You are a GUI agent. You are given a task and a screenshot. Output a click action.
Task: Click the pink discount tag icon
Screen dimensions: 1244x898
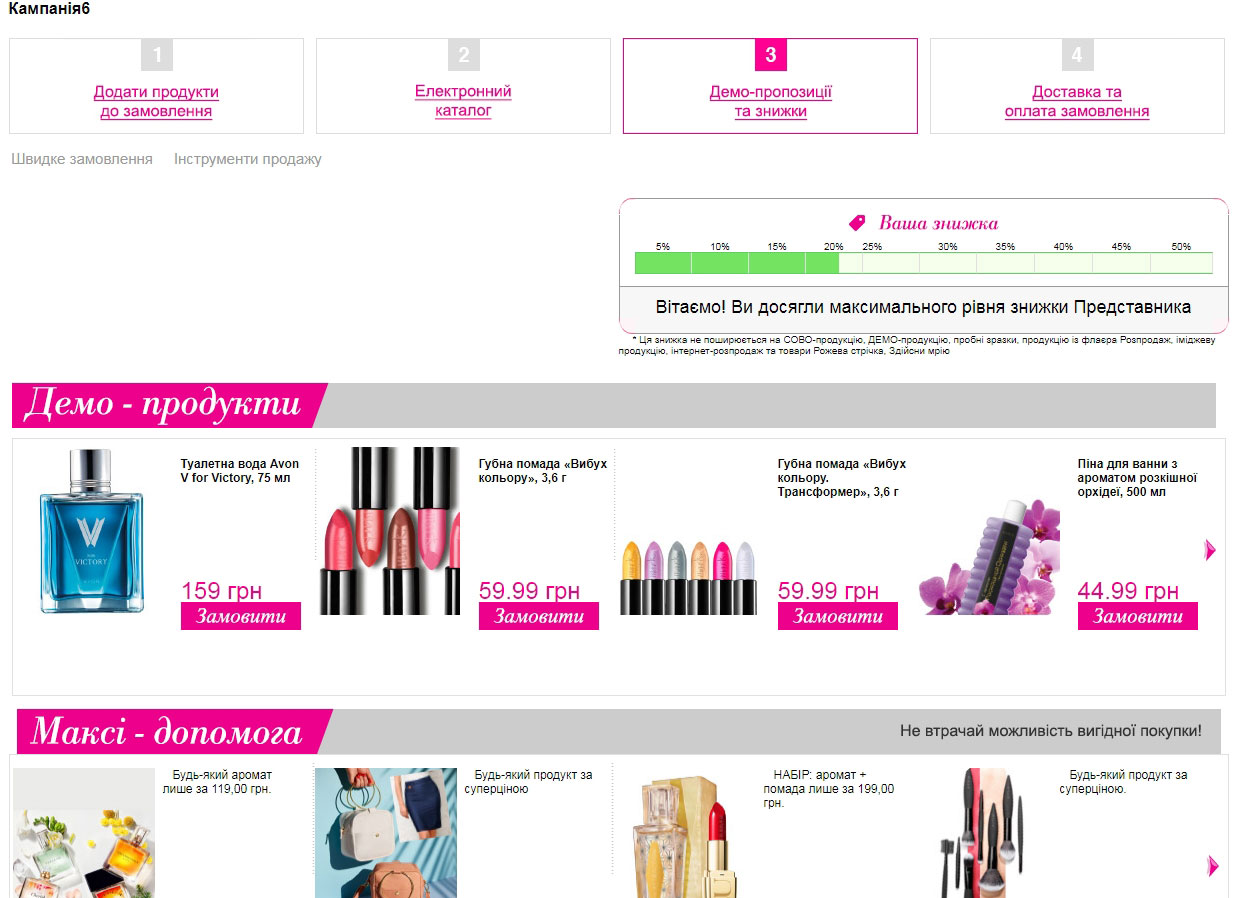tap(856, 222)
